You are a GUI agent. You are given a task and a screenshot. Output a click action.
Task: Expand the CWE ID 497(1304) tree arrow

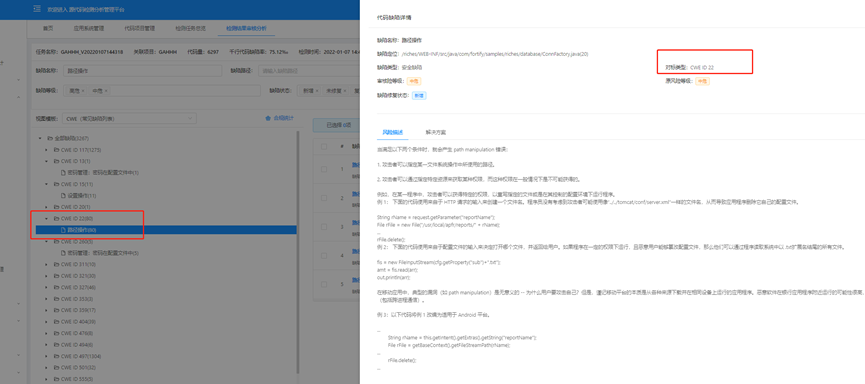(46, 356)
